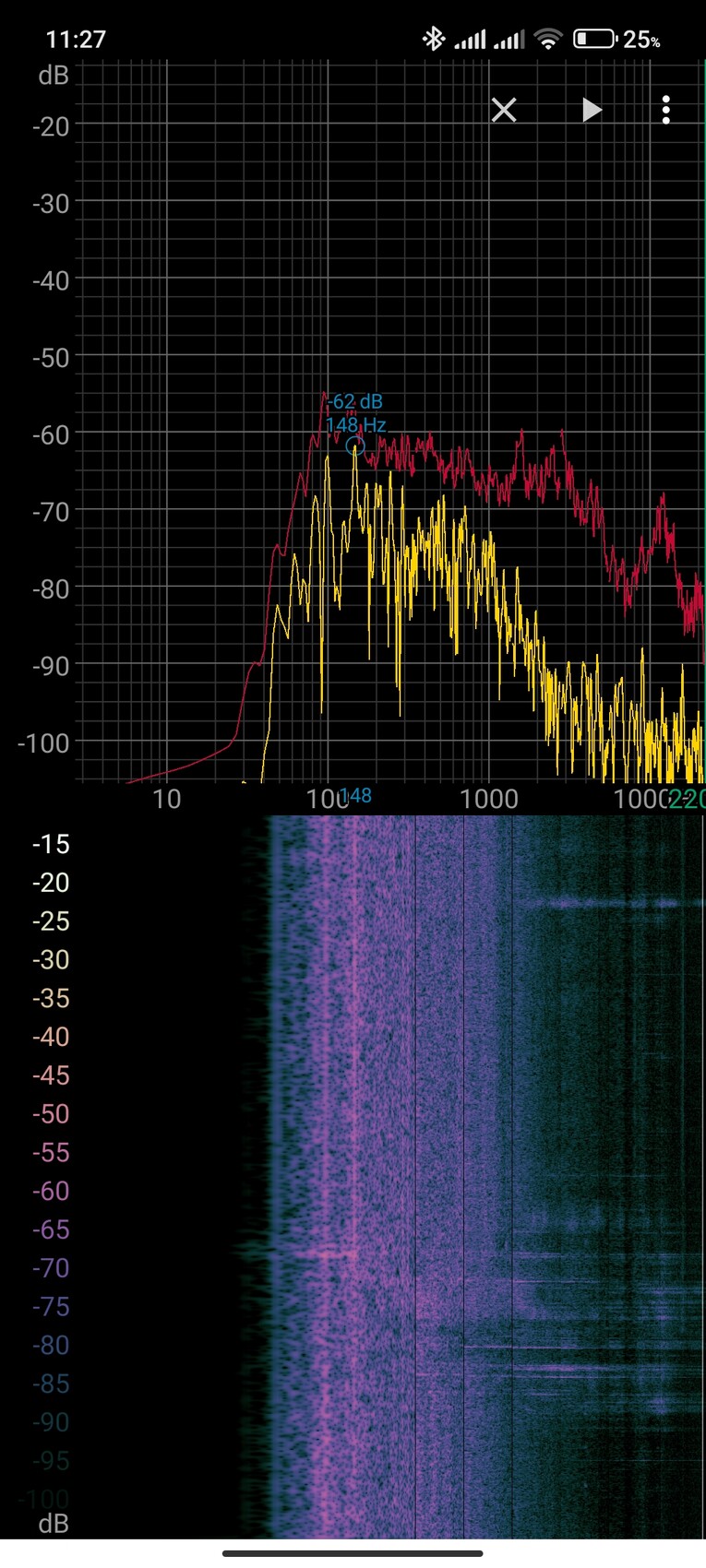This screenshot has width=706, height=1568.
Task: Tap the home gesture bar at bottom
Action: [x=353, y=1553]
